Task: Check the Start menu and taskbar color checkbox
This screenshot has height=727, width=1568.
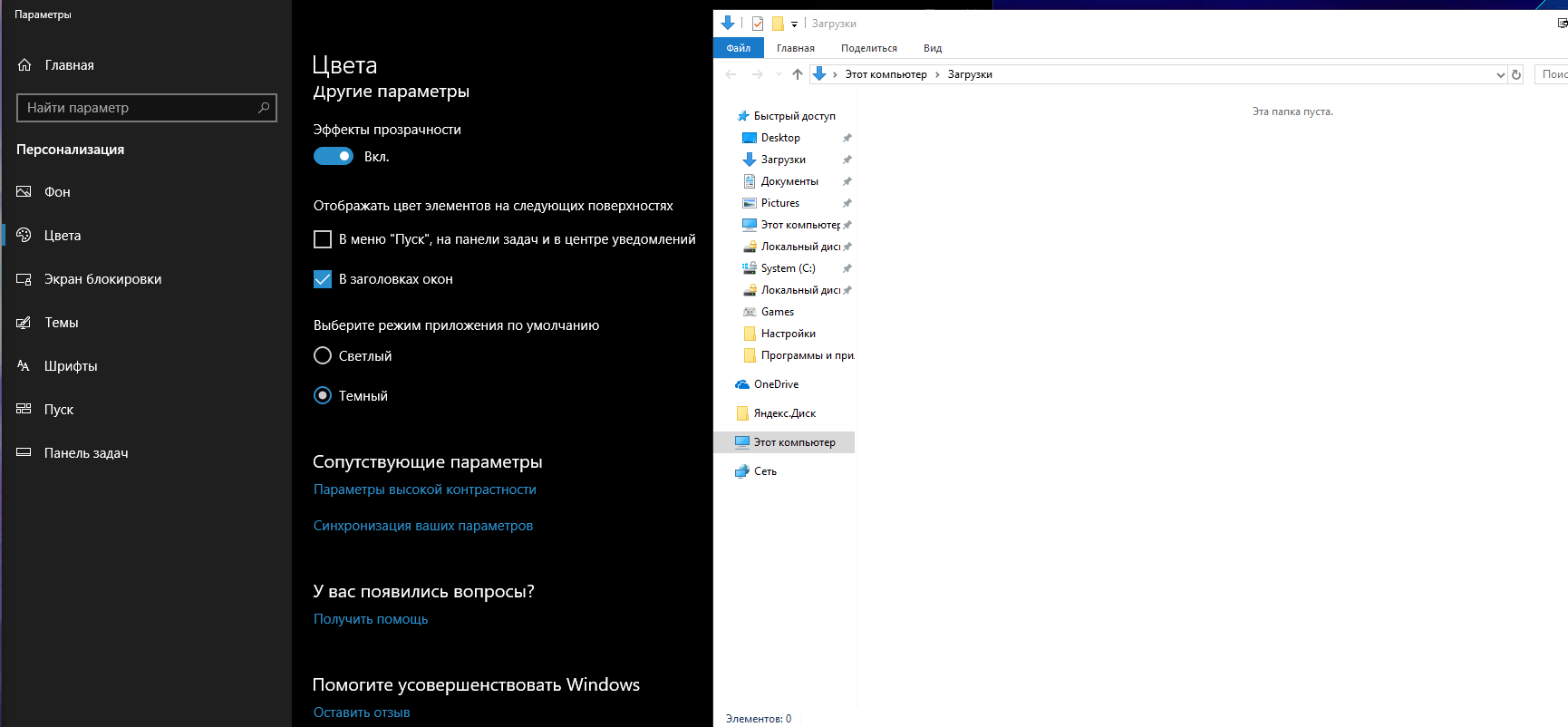Action: tap(323, 239)
